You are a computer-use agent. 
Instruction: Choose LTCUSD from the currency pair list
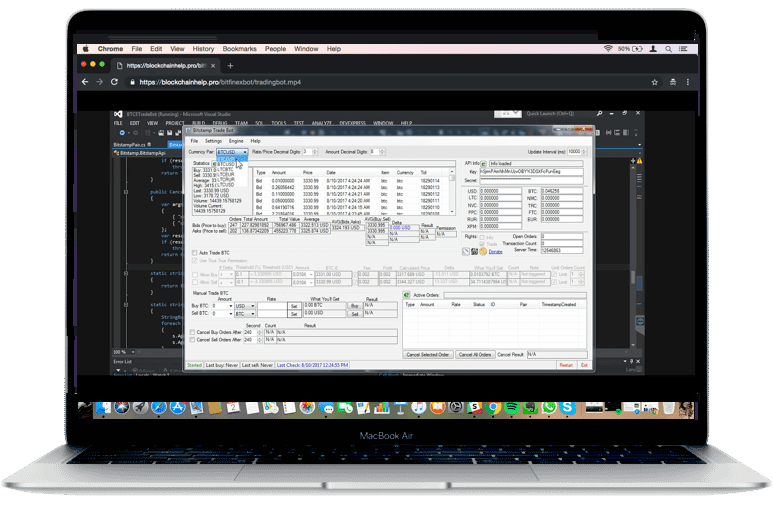[226, 184]
